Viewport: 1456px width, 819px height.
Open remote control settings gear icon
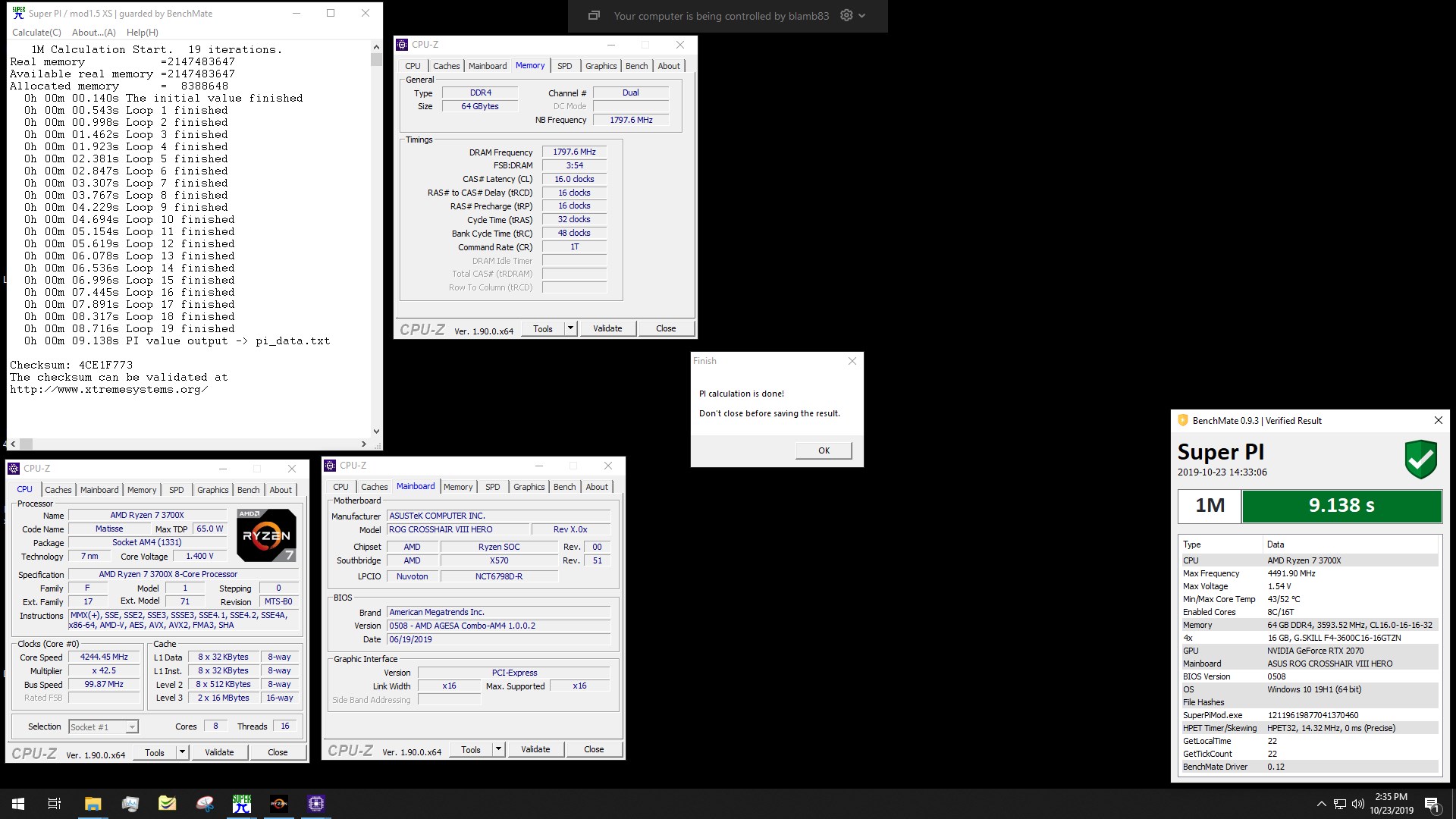(x=846, y=15)
